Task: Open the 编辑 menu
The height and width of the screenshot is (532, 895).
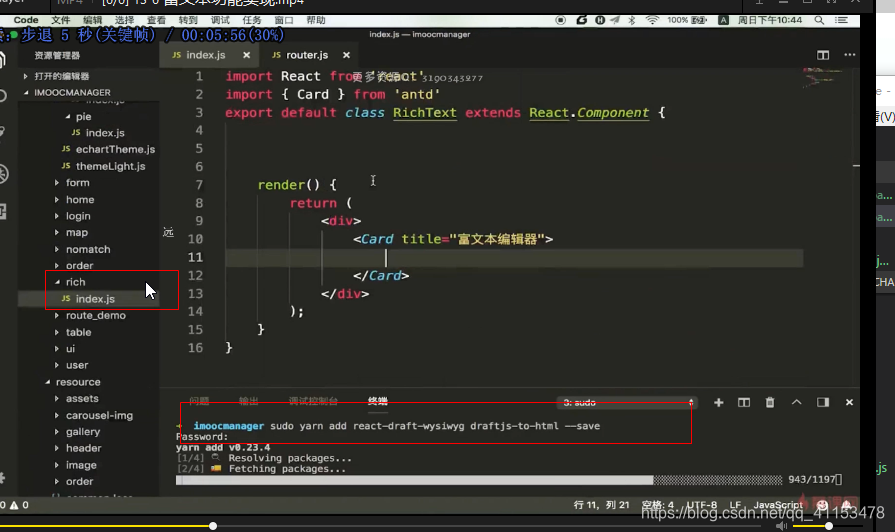Action: 92,20
